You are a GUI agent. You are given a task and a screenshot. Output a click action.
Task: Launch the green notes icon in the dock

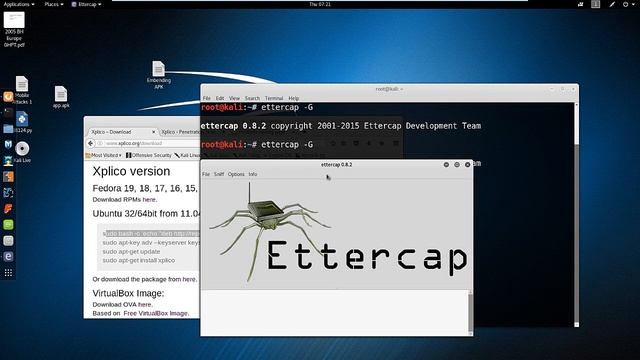8,224
